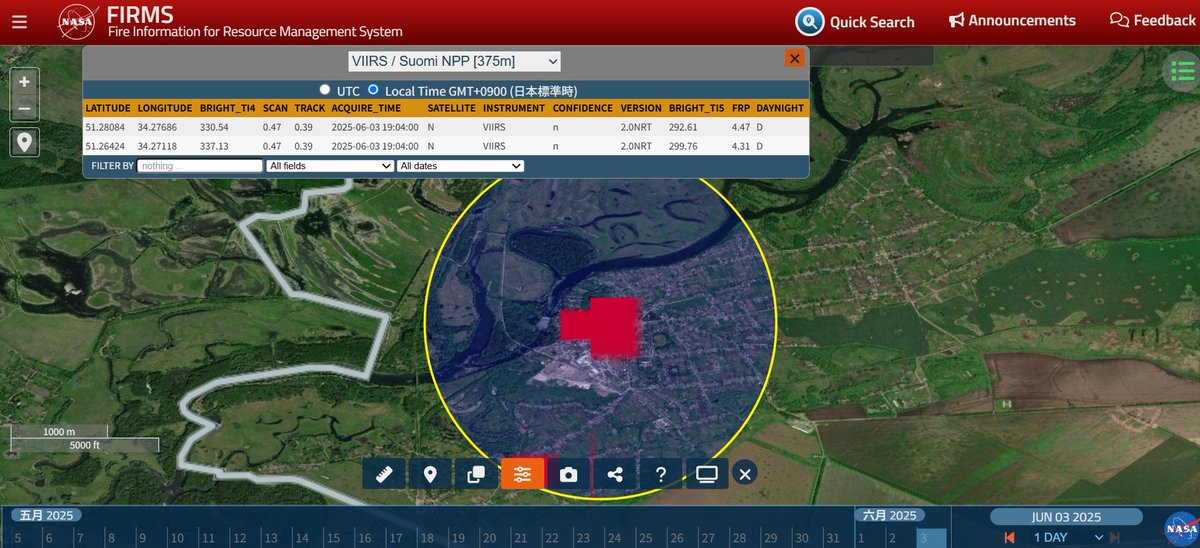This screenshot has height=548, width=1200.
Task: Select row with latitude 51.26424
Action: click(446, 146)
